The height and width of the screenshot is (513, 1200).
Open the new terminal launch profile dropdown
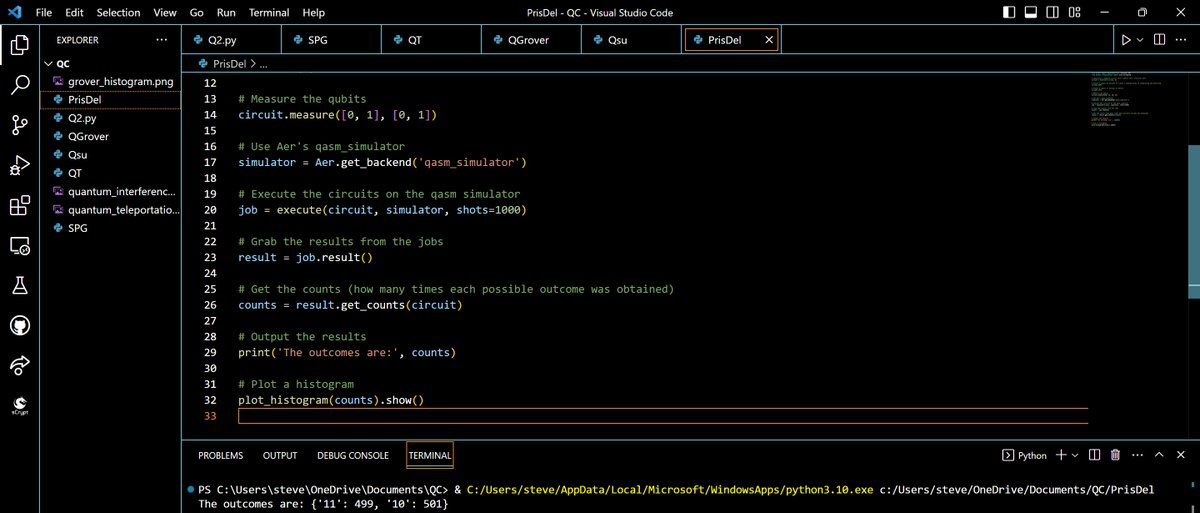coord(1075,455)
